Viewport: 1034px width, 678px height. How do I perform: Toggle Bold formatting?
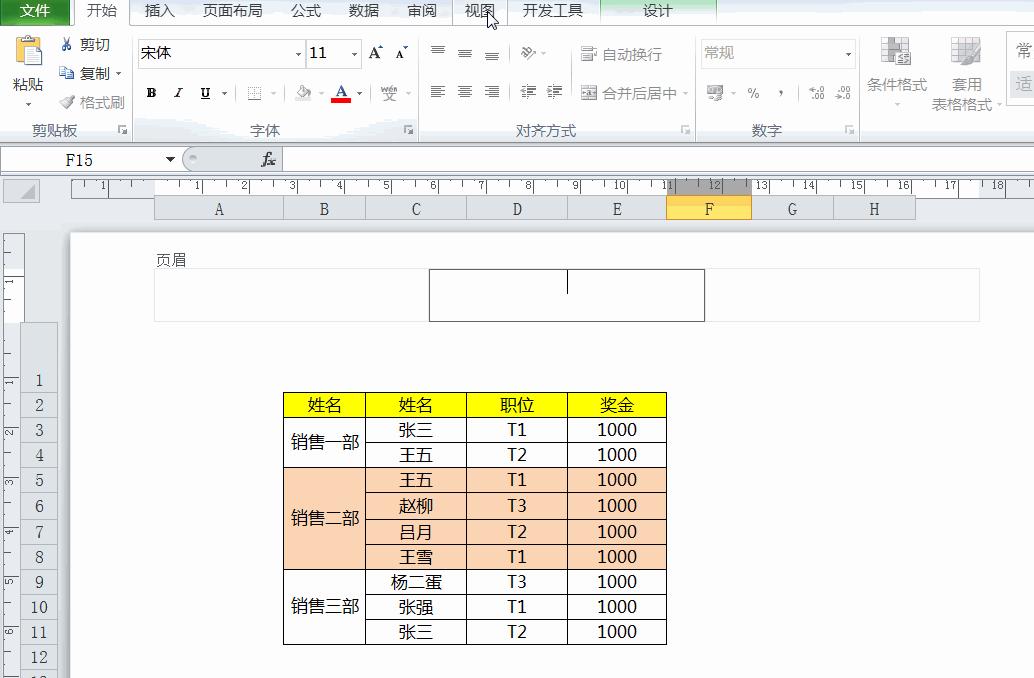tap(151, 93)
